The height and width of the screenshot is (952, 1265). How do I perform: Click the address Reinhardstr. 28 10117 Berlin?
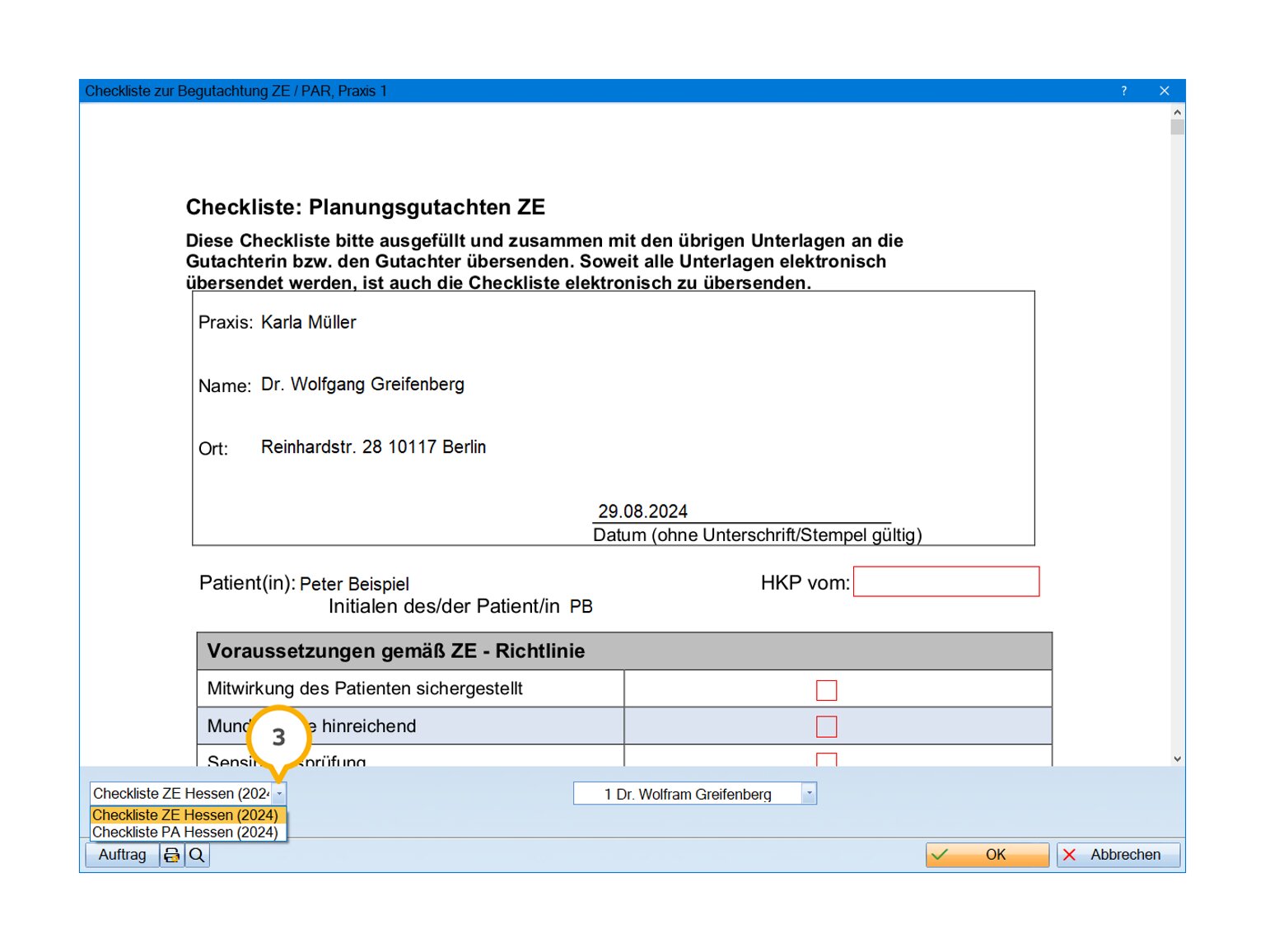(x=373, y=447)
